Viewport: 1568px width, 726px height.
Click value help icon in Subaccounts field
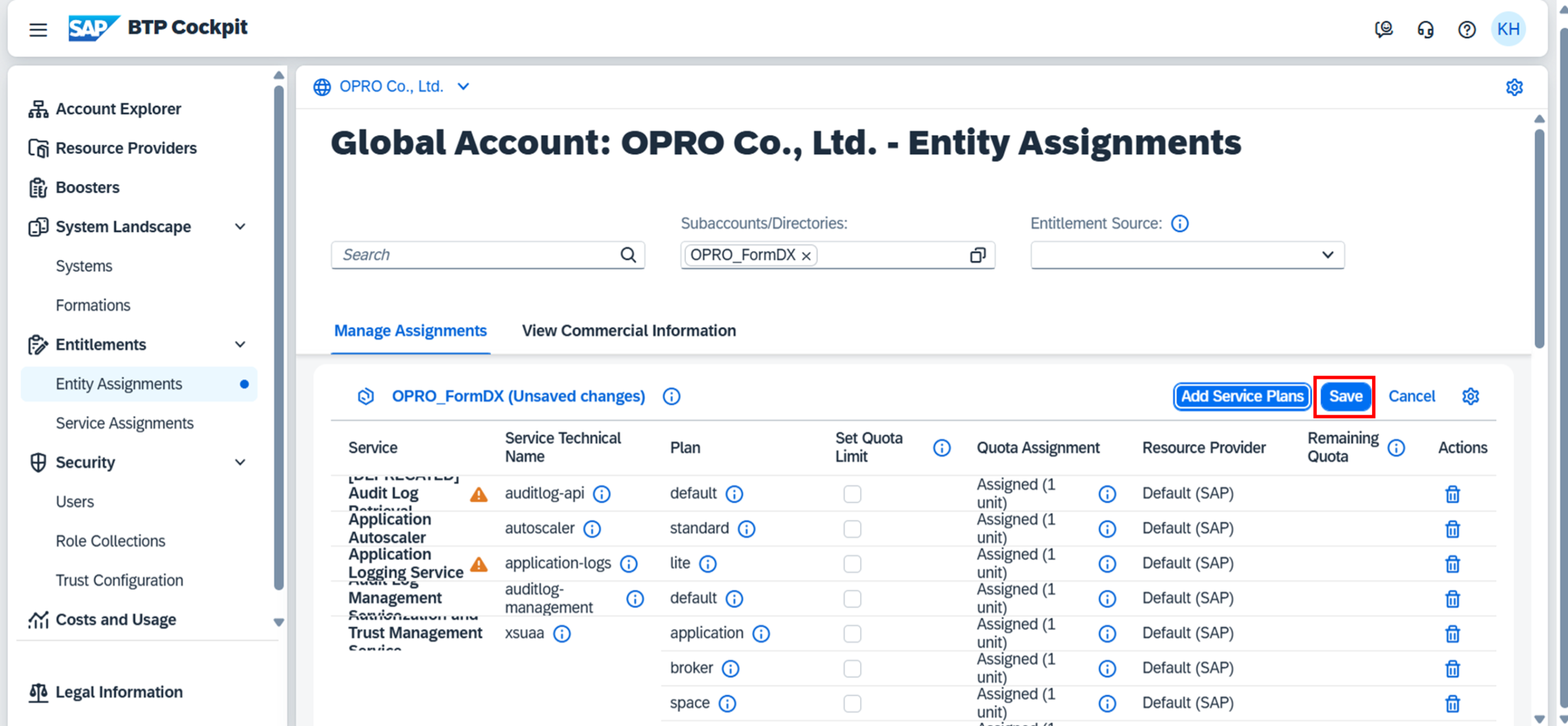(977, 255)
